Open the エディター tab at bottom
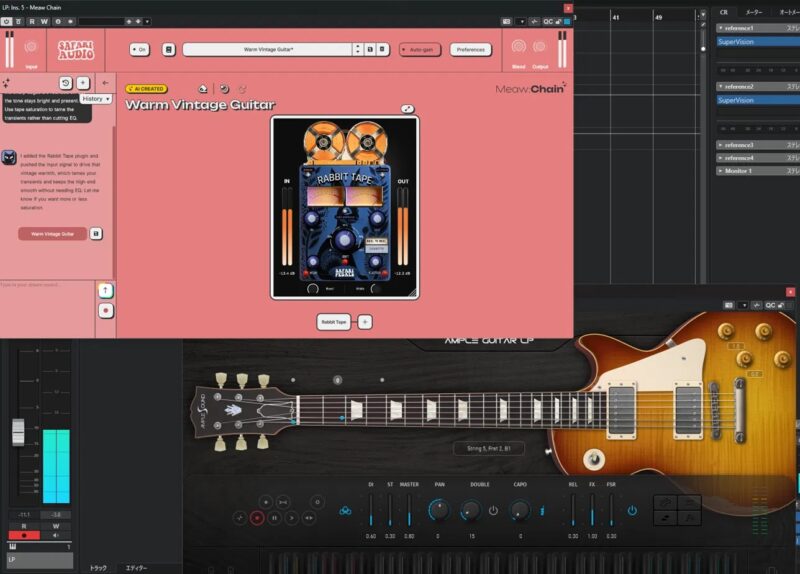Screen dimensions: 800x574 click(x=136, y=567)
